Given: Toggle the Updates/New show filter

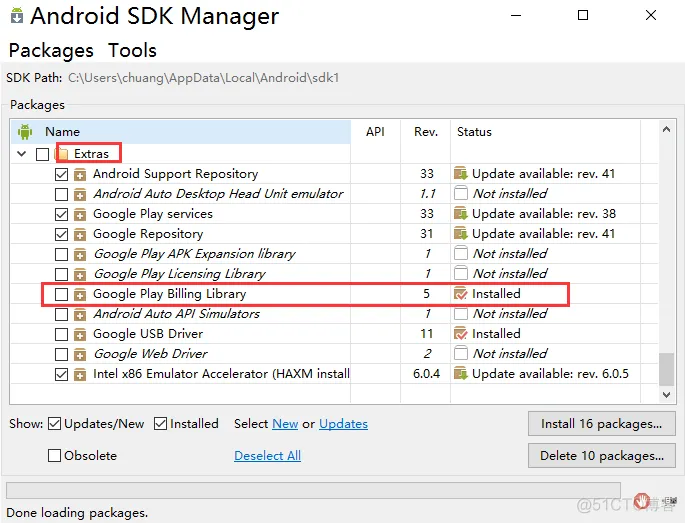Looking at the screenshot, I should [x=54, y=423].
